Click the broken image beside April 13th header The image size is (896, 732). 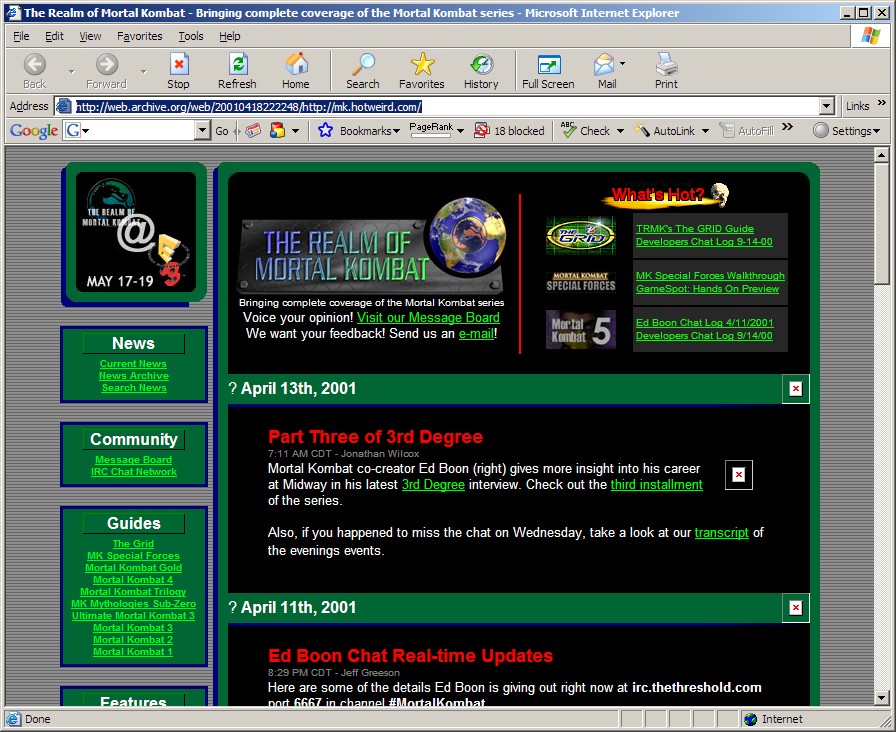(x=795, y=389)
